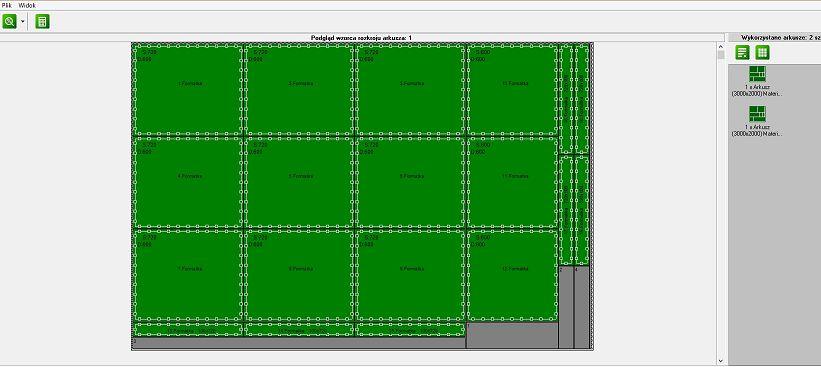Screen dimensions: 821x367
Task: Select the right upper vertical strip panel
Action: click(x=582, y=99)
